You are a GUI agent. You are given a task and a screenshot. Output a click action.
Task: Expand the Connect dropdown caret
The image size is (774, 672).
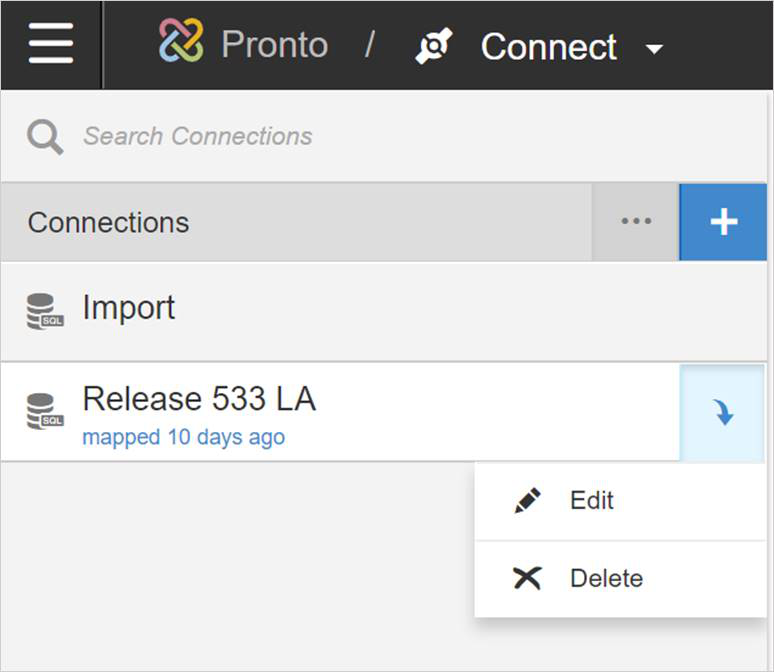654,49
